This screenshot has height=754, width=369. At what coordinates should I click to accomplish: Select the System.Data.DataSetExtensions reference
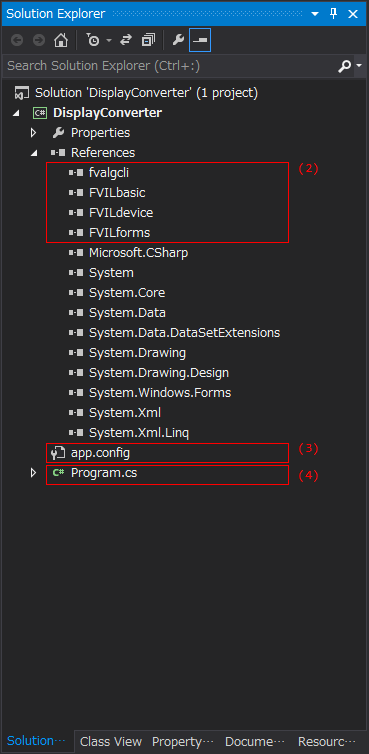[x=185, y=332]
